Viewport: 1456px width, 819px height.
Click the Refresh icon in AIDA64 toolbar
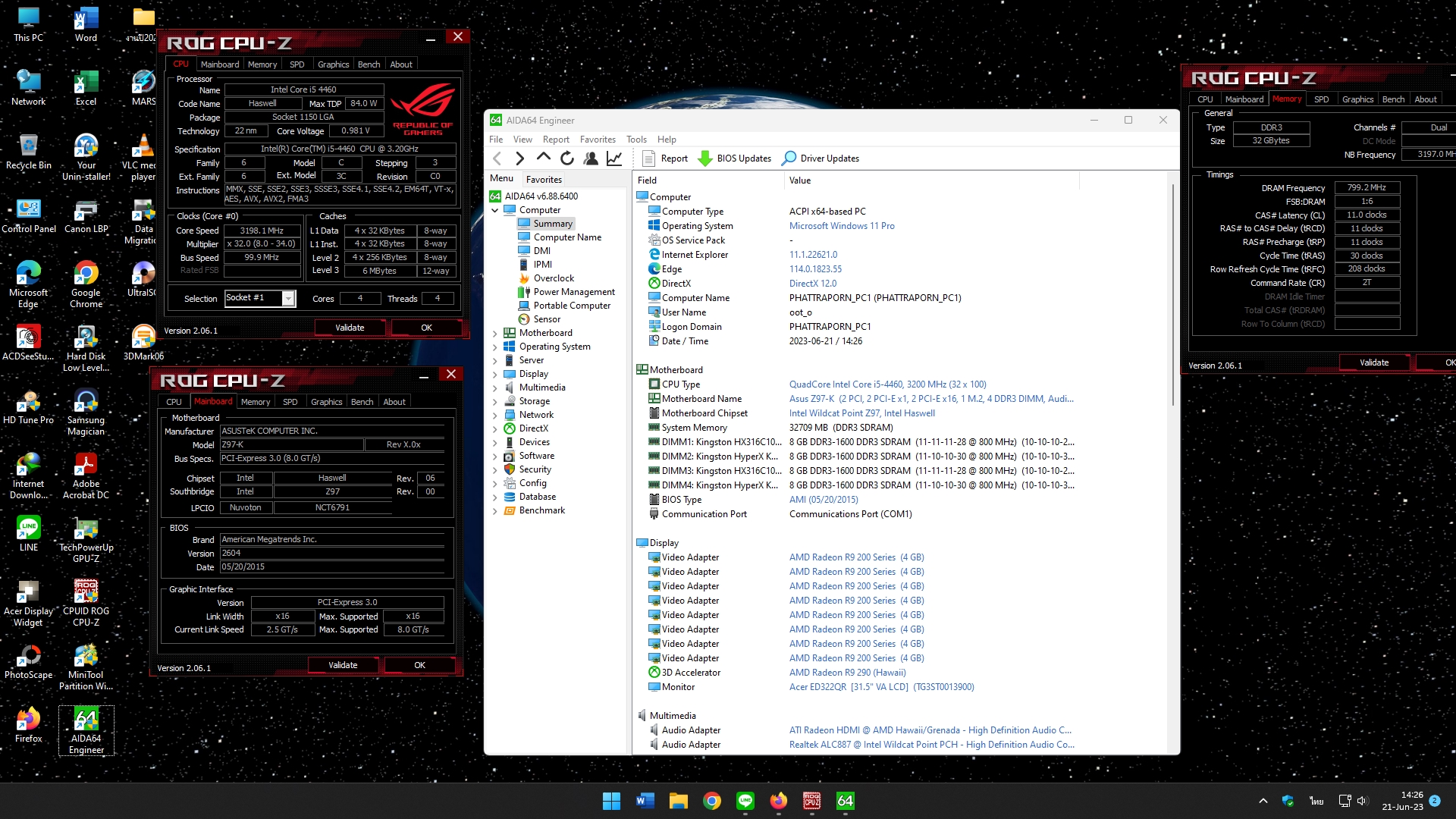[567, 158]
